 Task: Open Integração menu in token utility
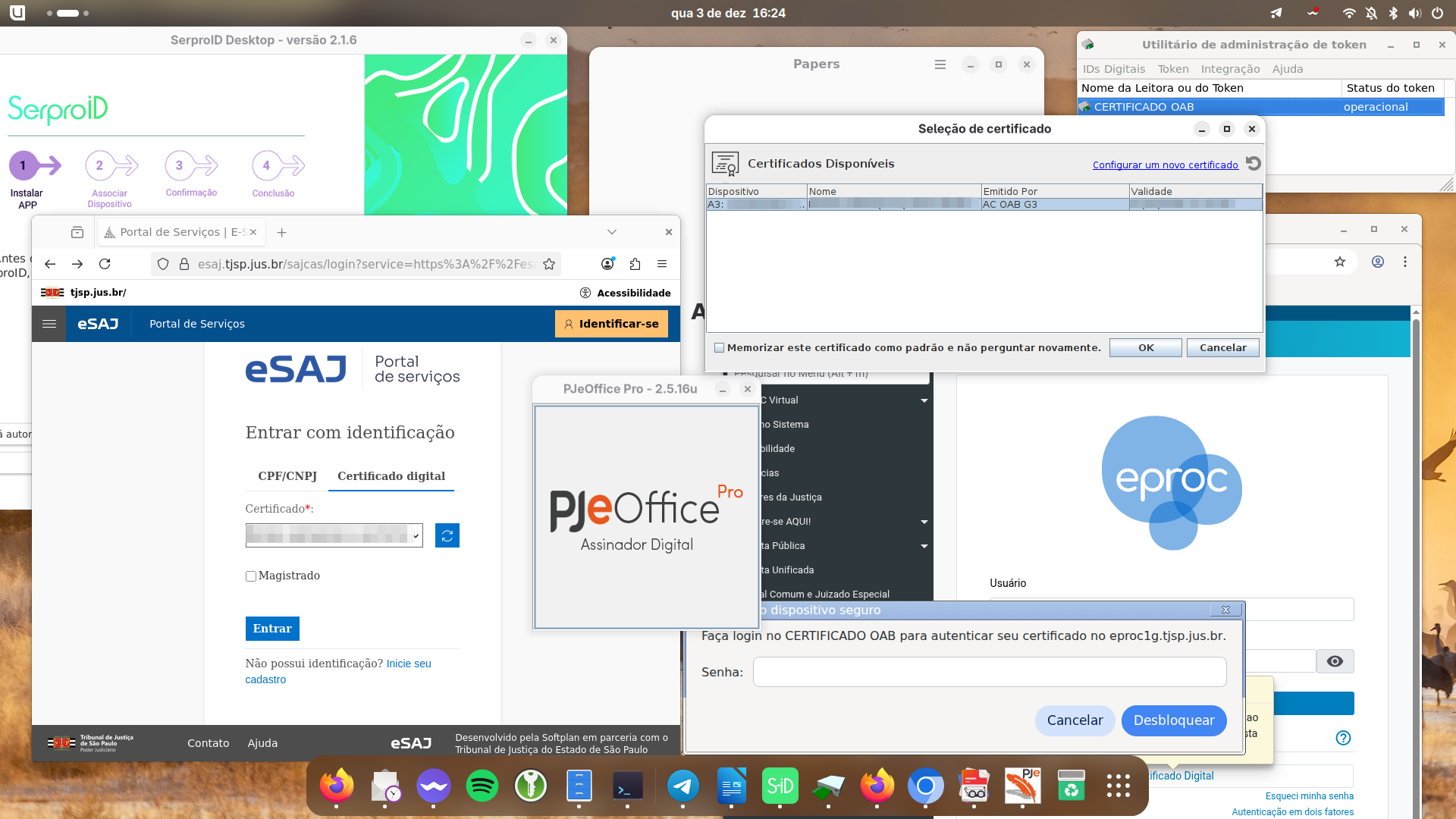tap(1230, 69)
